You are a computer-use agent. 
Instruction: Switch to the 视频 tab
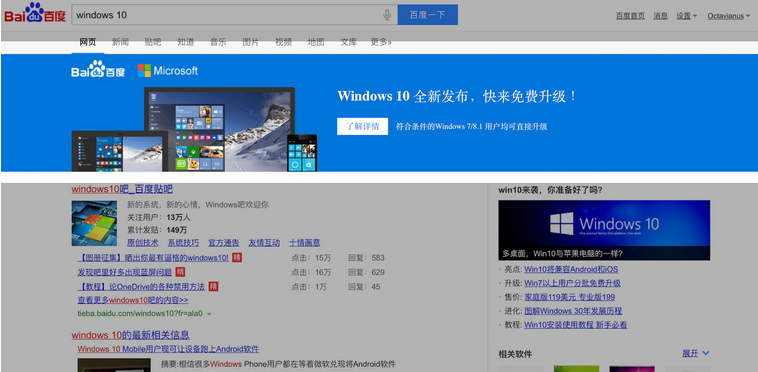(283, 42)
